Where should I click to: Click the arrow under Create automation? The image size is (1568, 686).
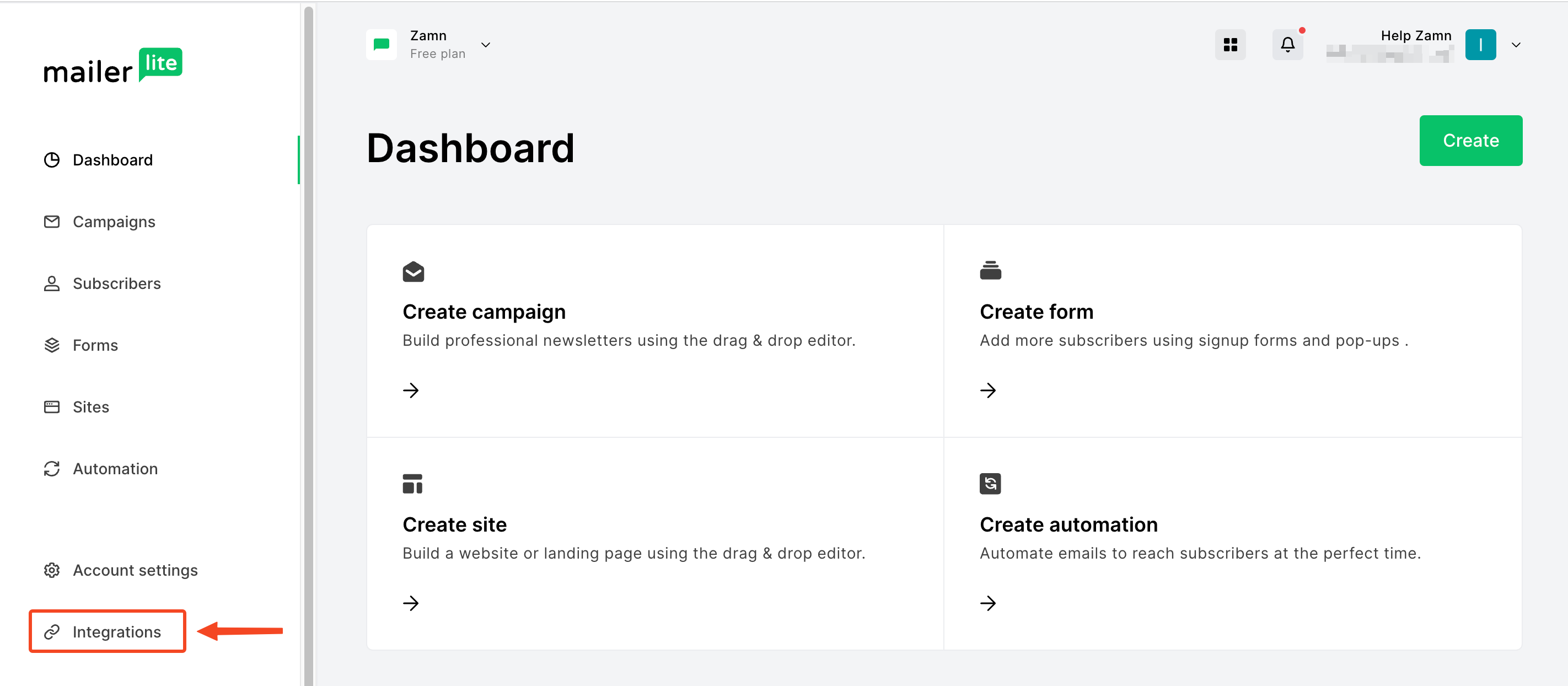[x=988, y=603]
